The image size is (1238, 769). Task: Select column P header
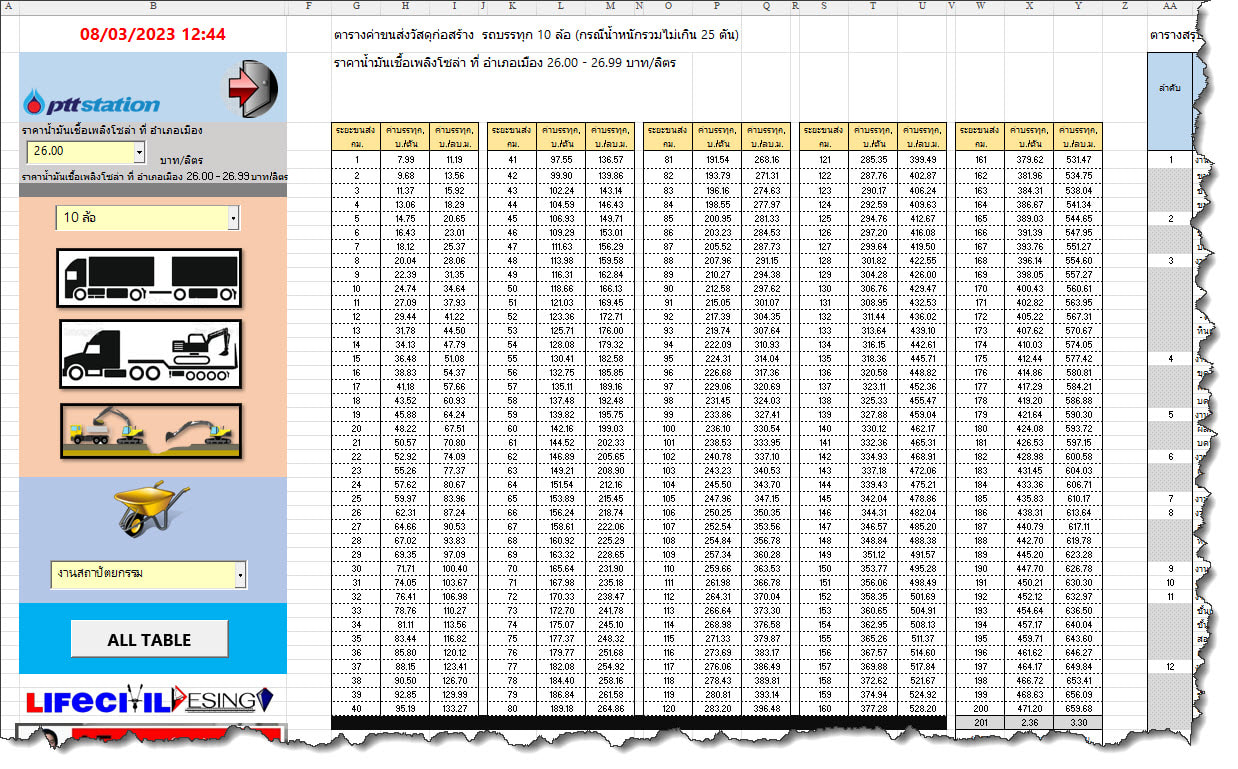[x=719, y=7]
